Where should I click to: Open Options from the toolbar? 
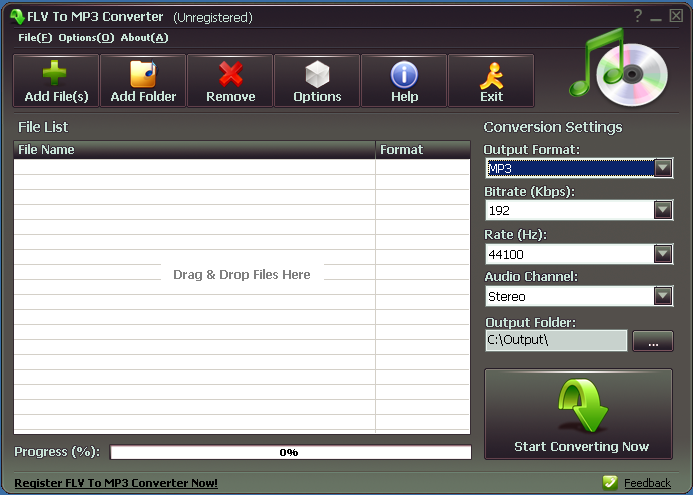click(317, 81)
